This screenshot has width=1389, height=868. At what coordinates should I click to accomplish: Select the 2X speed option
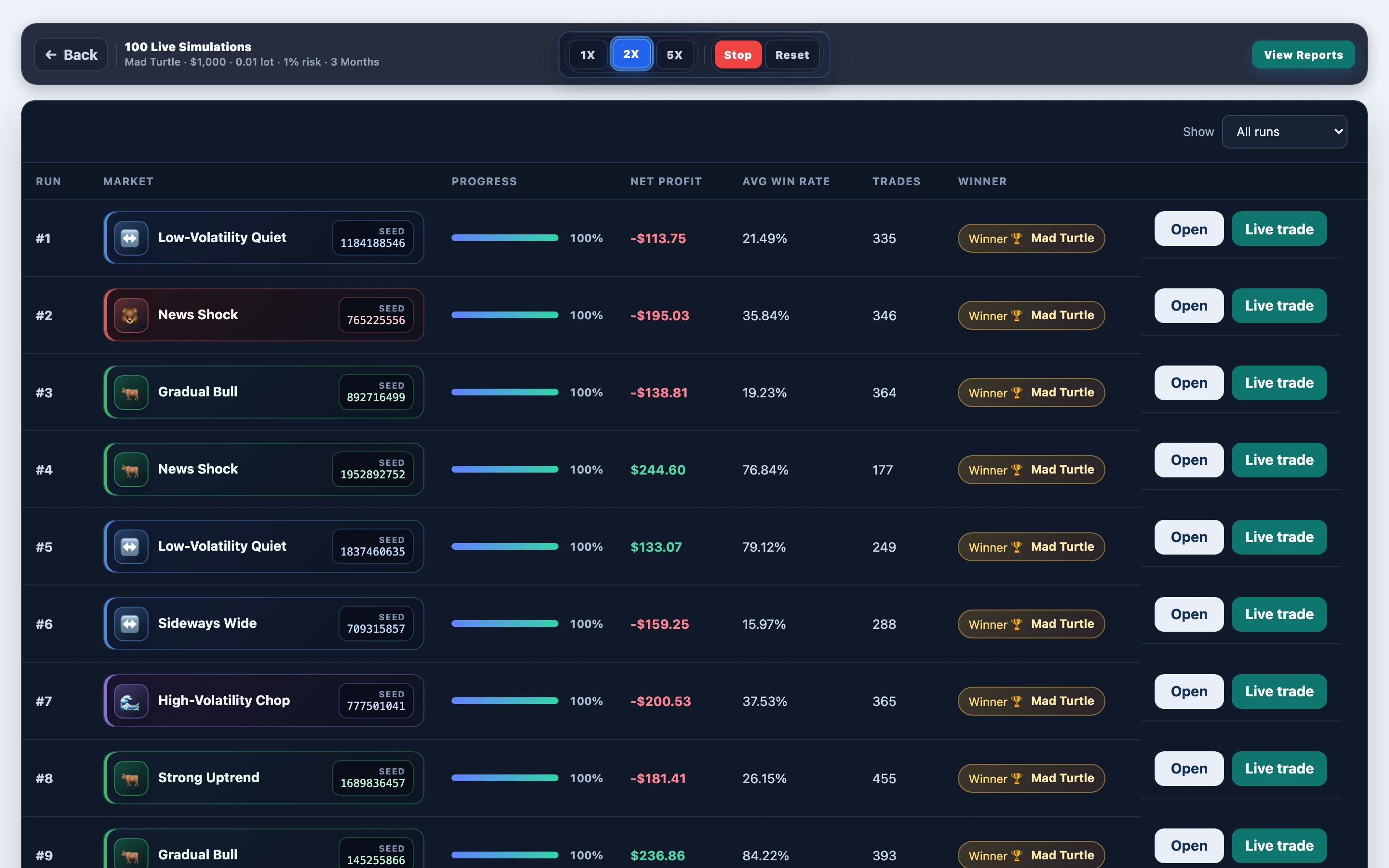[x=631, y=54]
